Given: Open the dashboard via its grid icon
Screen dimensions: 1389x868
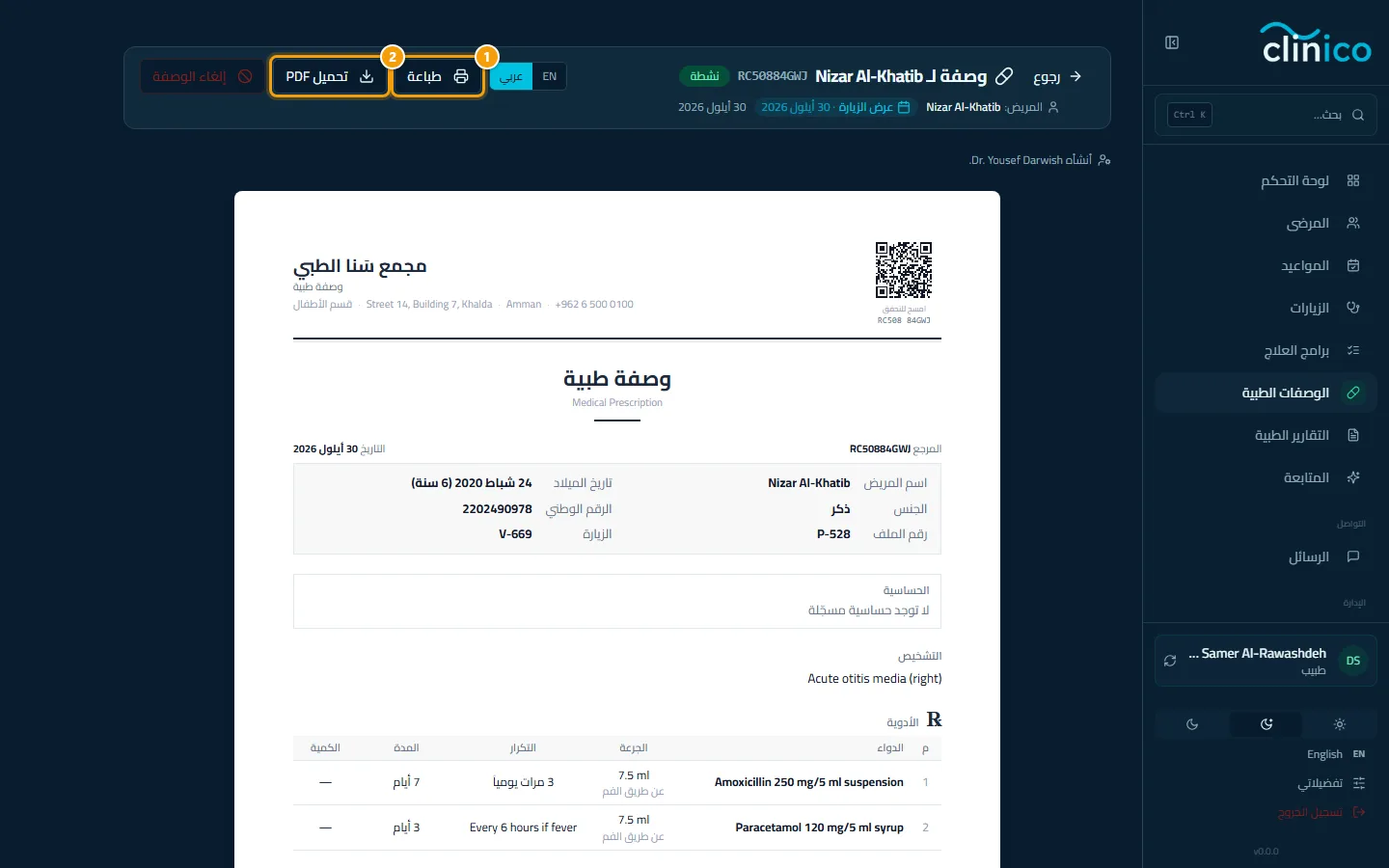Looking at the screenshot, I should [1353, 180].
